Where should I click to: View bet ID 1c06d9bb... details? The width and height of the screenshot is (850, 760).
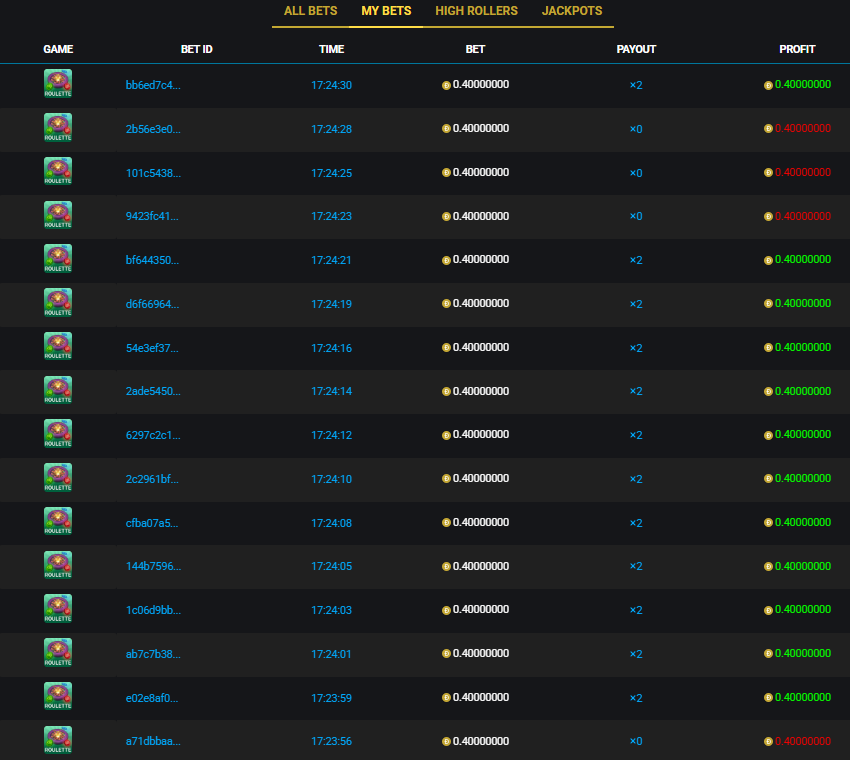[153, 610]
